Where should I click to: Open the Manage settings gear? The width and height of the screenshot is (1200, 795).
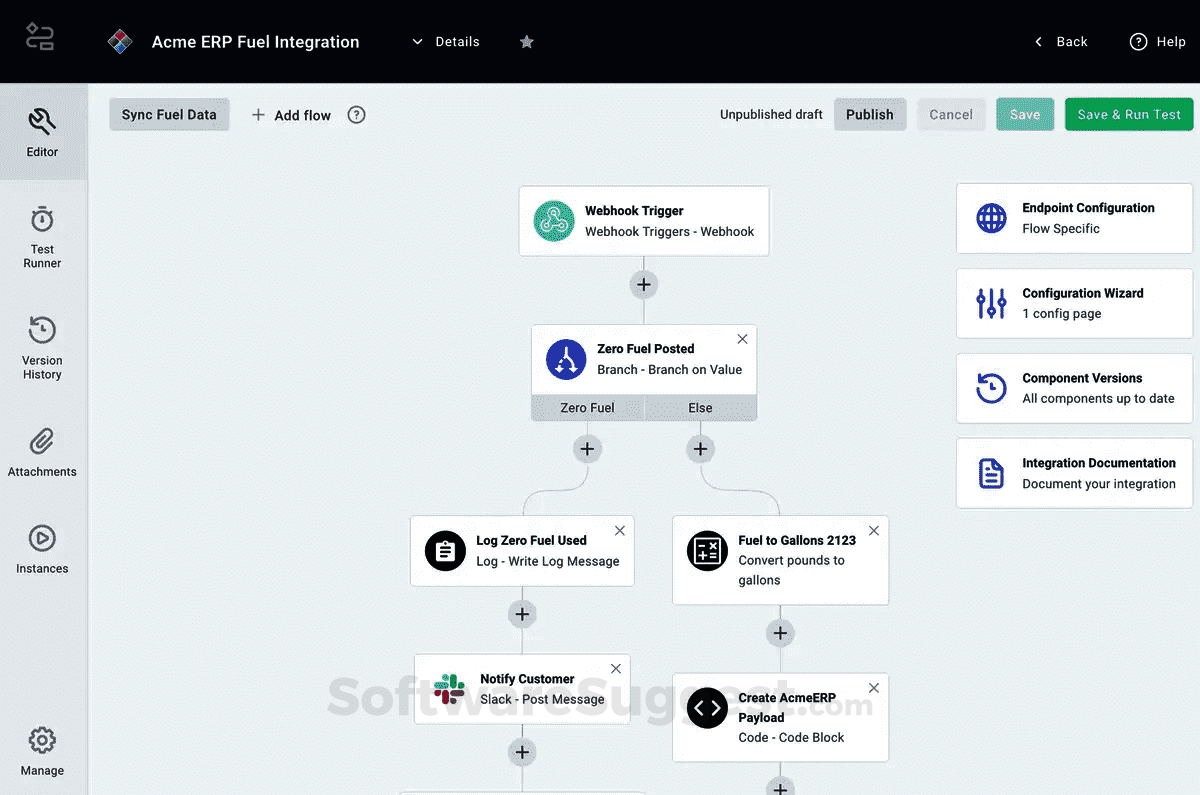pos(42,748)
